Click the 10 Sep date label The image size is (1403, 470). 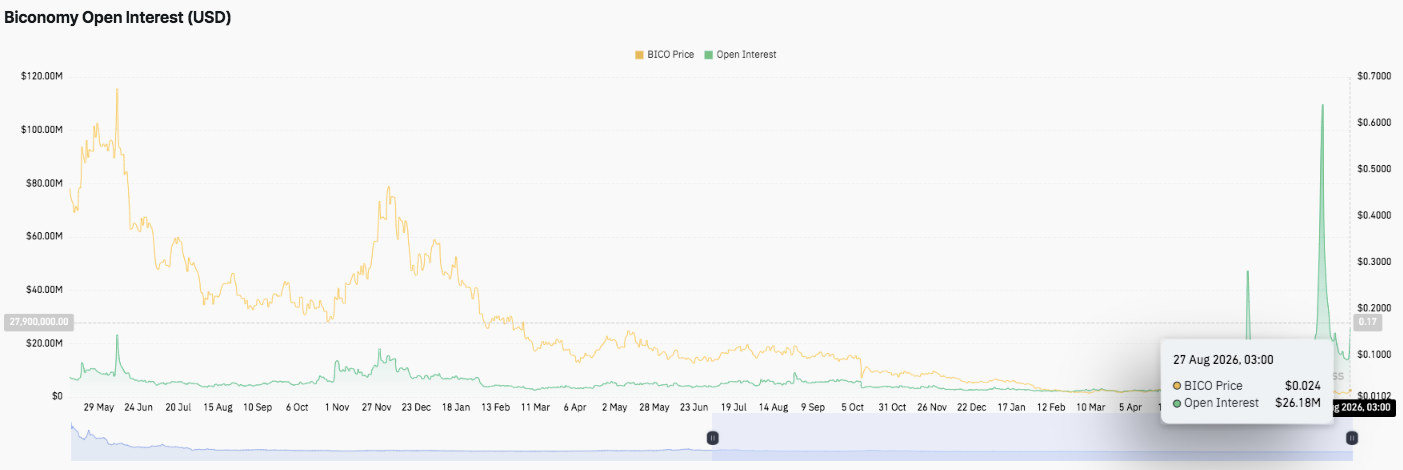click(258, 408)
